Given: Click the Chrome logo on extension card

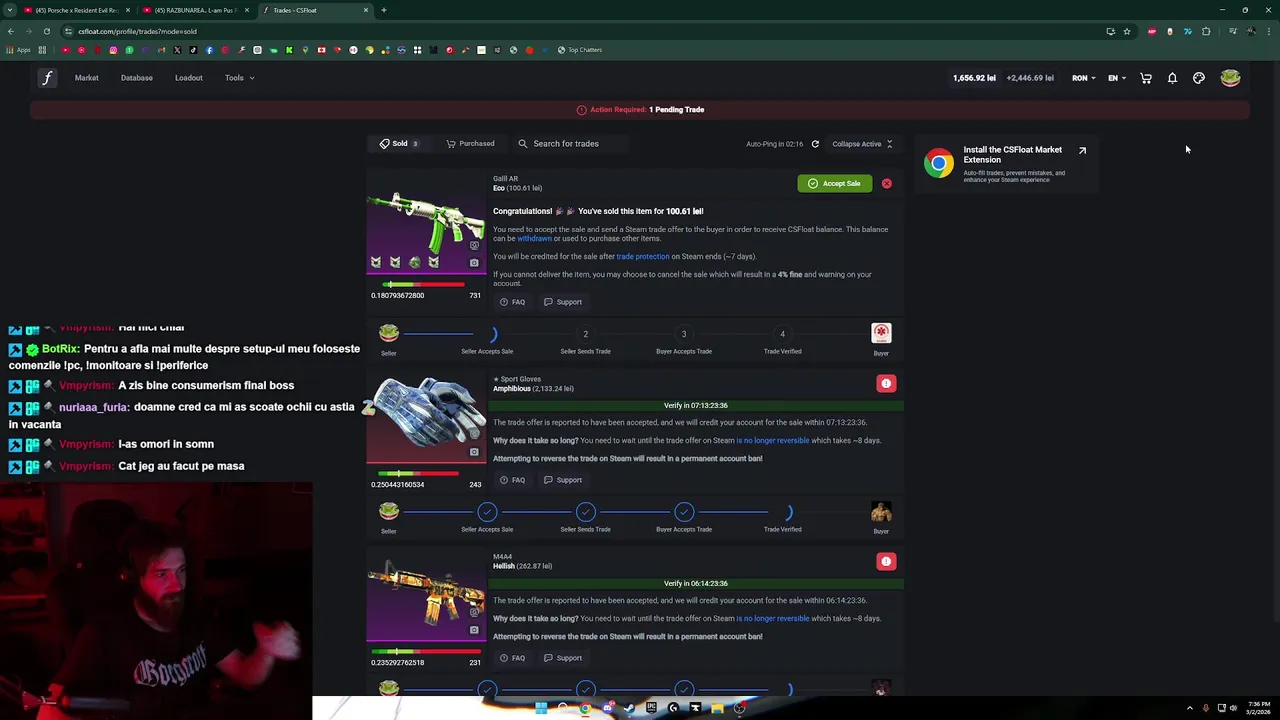Looking at the screenshot, I should (939, 164).
